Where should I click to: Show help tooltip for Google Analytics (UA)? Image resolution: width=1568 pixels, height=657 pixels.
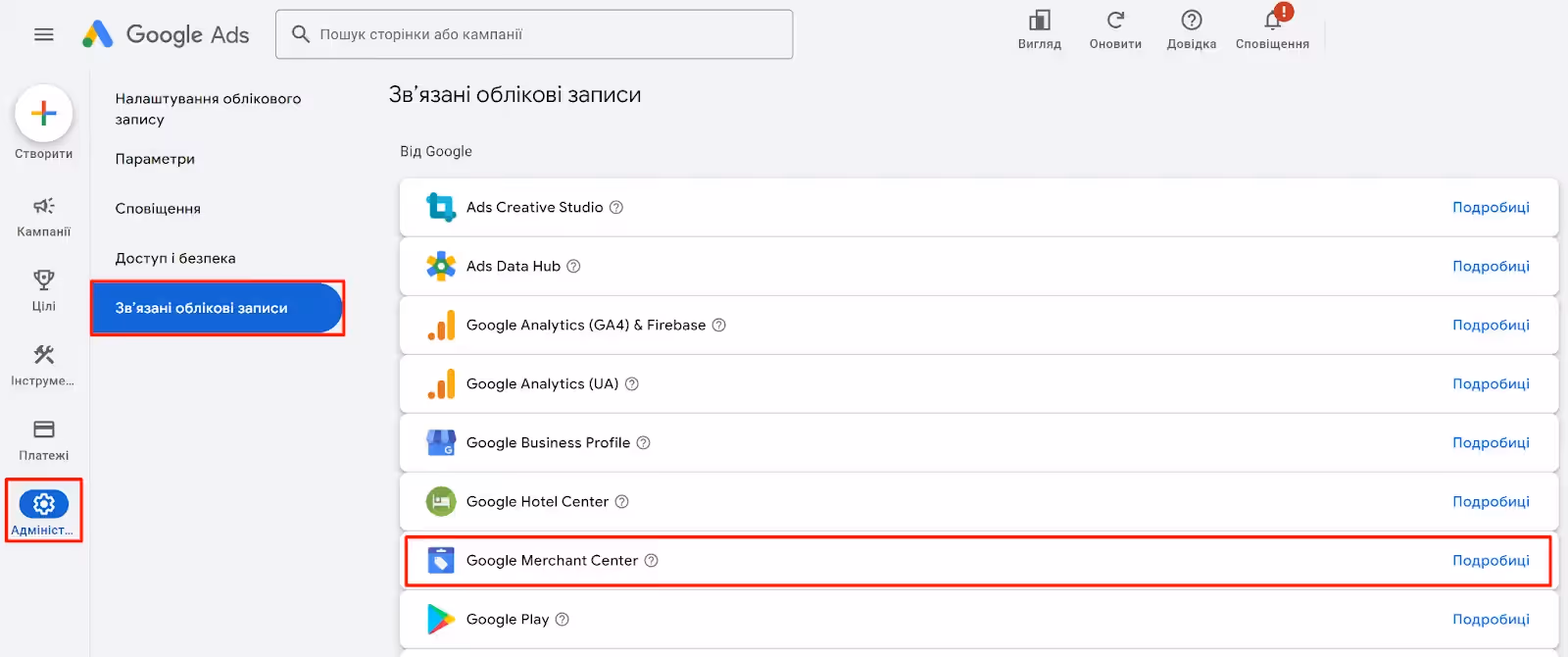(x=632, y=383)
